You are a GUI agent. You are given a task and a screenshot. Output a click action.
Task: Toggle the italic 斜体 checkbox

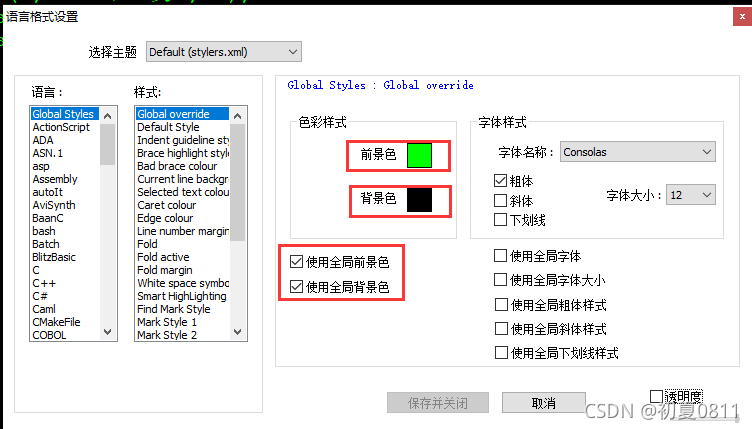tap(500, 200)
